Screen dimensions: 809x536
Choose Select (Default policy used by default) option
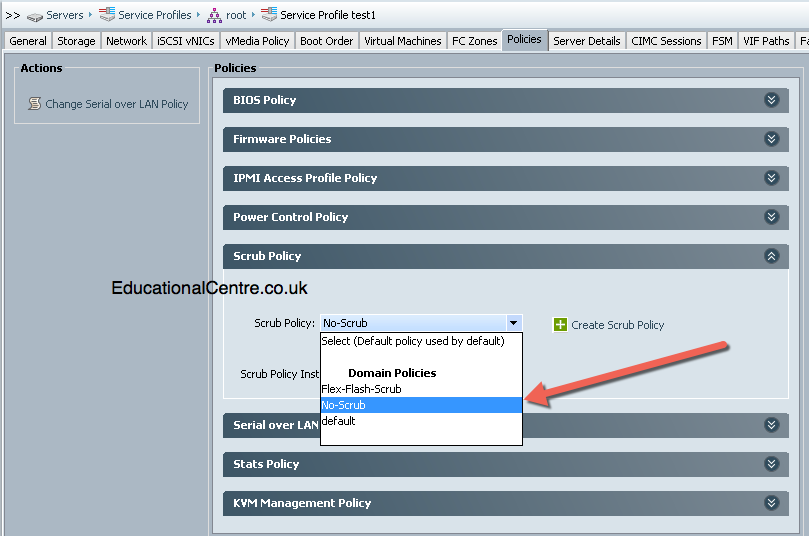pos(421,341)
